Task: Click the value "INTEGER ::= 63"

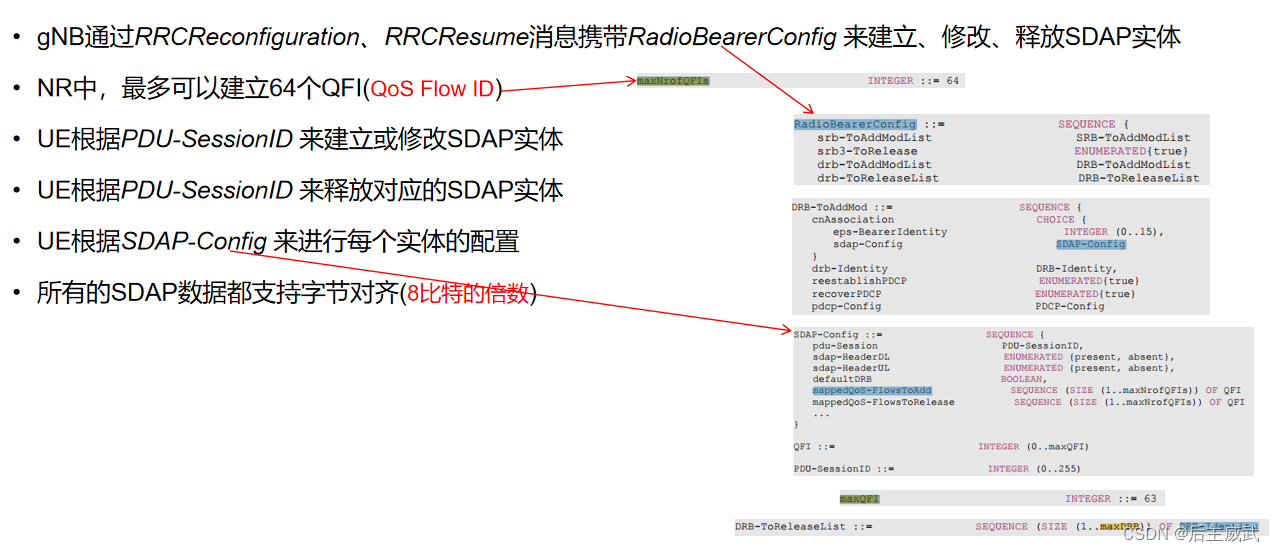Action: [x=1111, y=499]
